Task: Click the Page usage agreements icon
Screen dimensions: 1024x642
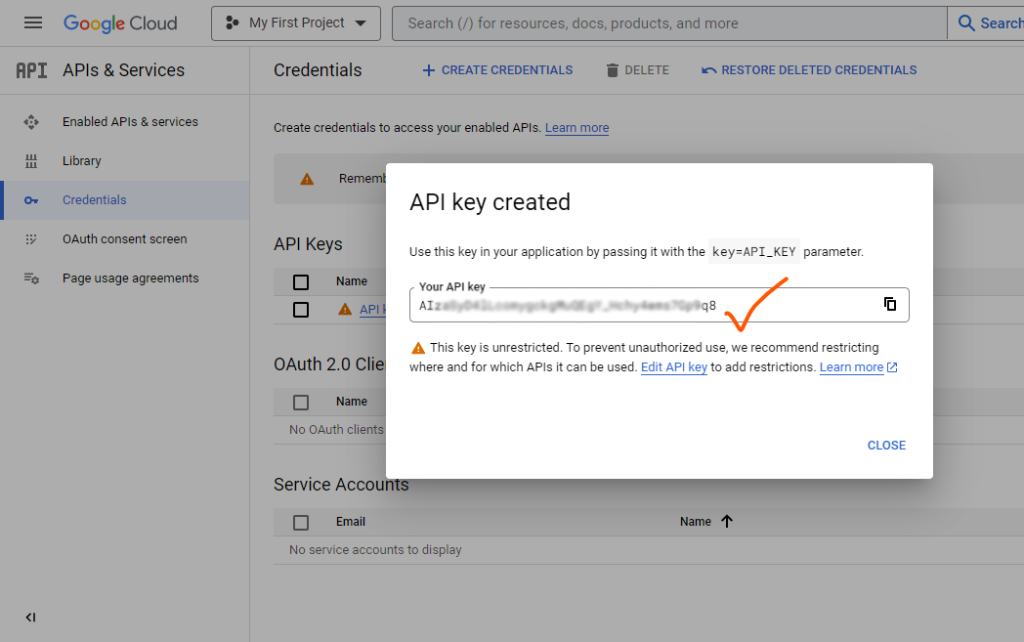Action: click(x=31, y=278)
